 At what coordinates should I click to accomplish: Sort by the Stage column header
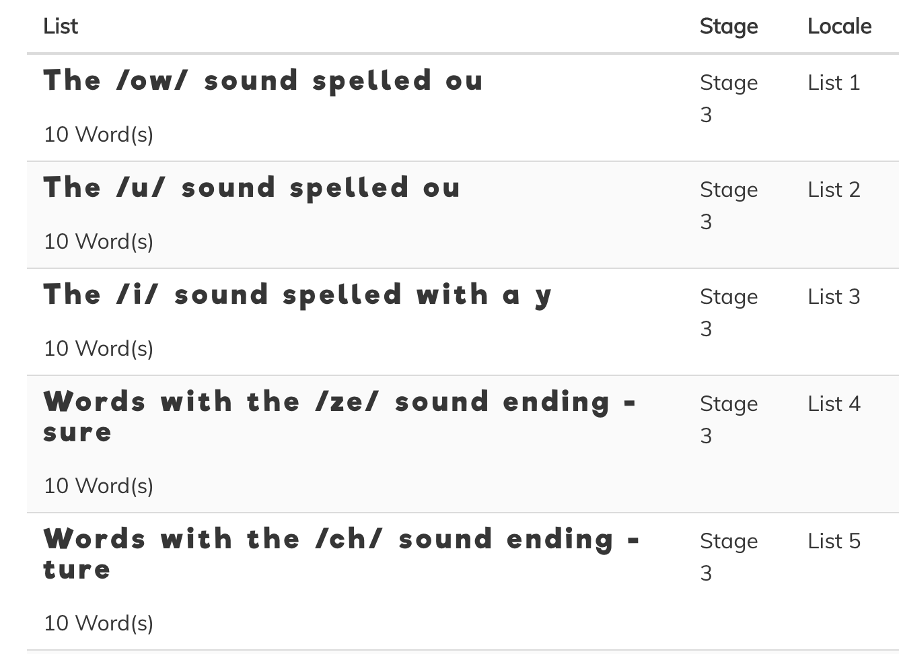pyautogui.click(x=728, y=26)
